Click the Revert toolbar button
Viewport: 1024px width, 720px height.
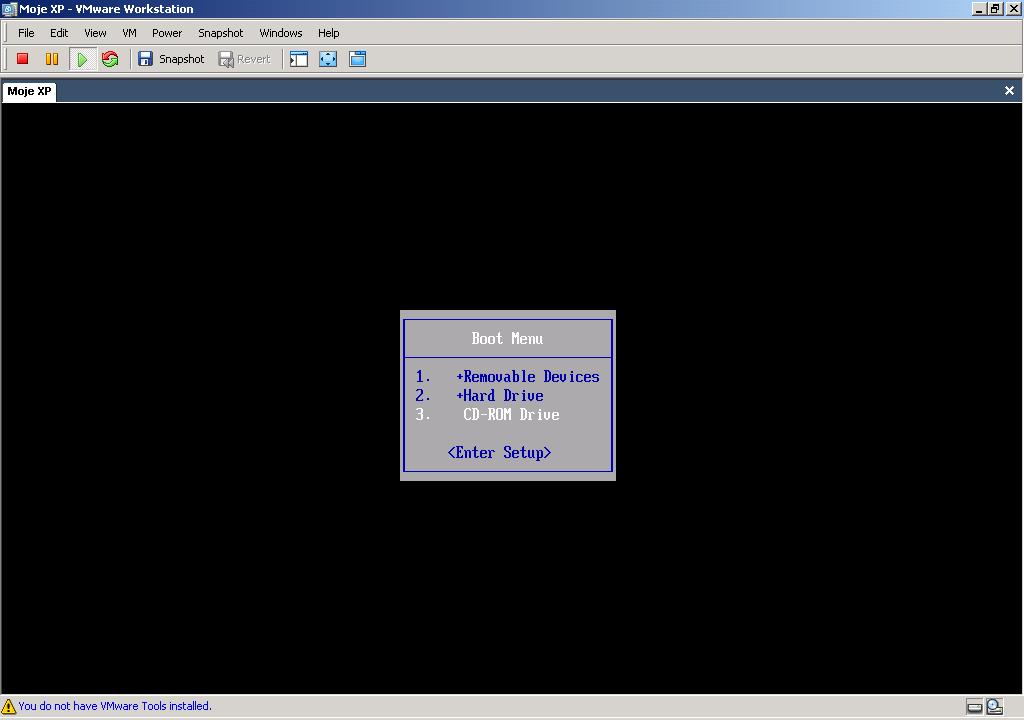coord(244,59)
